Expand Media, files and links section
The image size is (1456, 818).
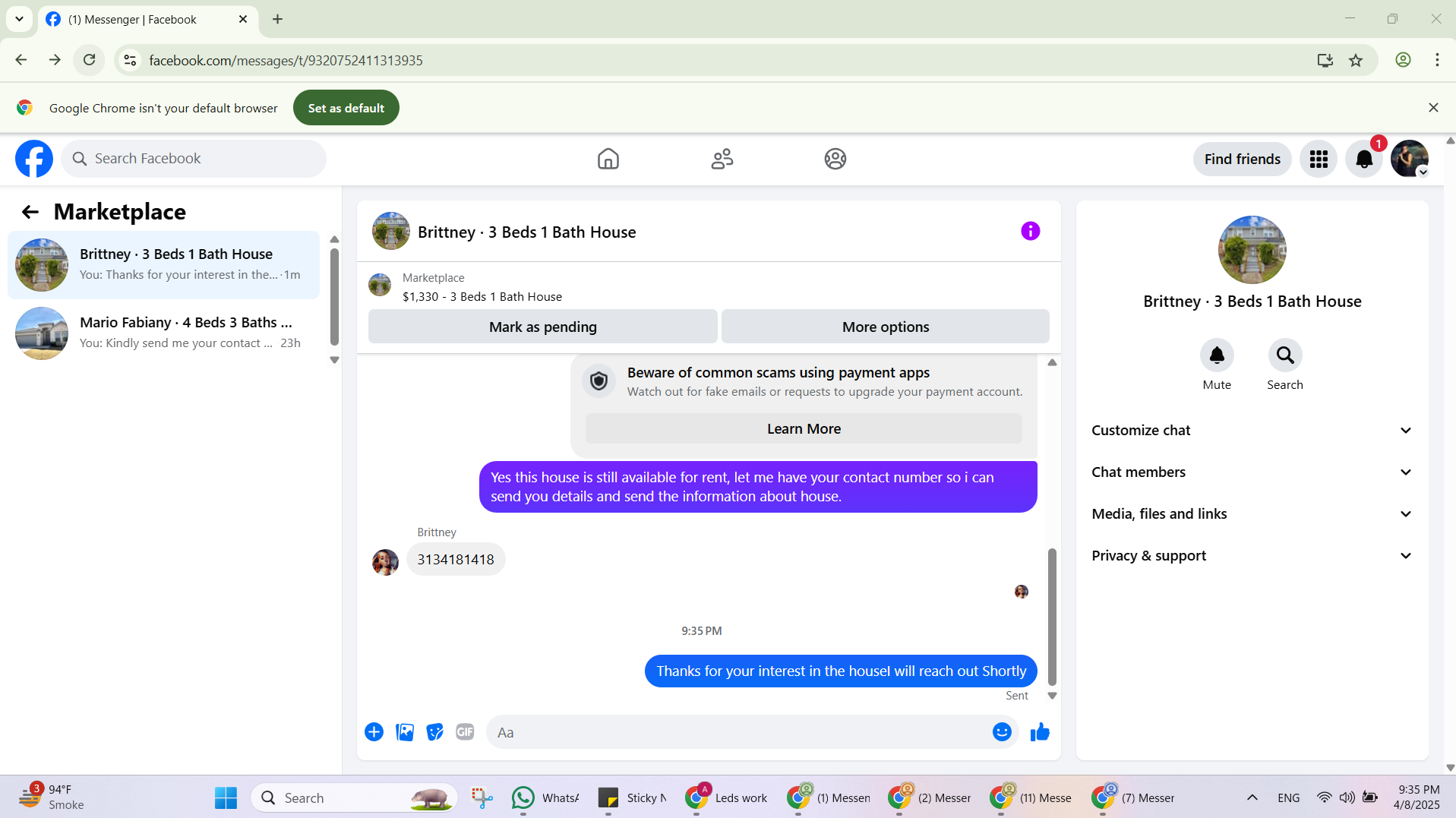click(1252, 514)
